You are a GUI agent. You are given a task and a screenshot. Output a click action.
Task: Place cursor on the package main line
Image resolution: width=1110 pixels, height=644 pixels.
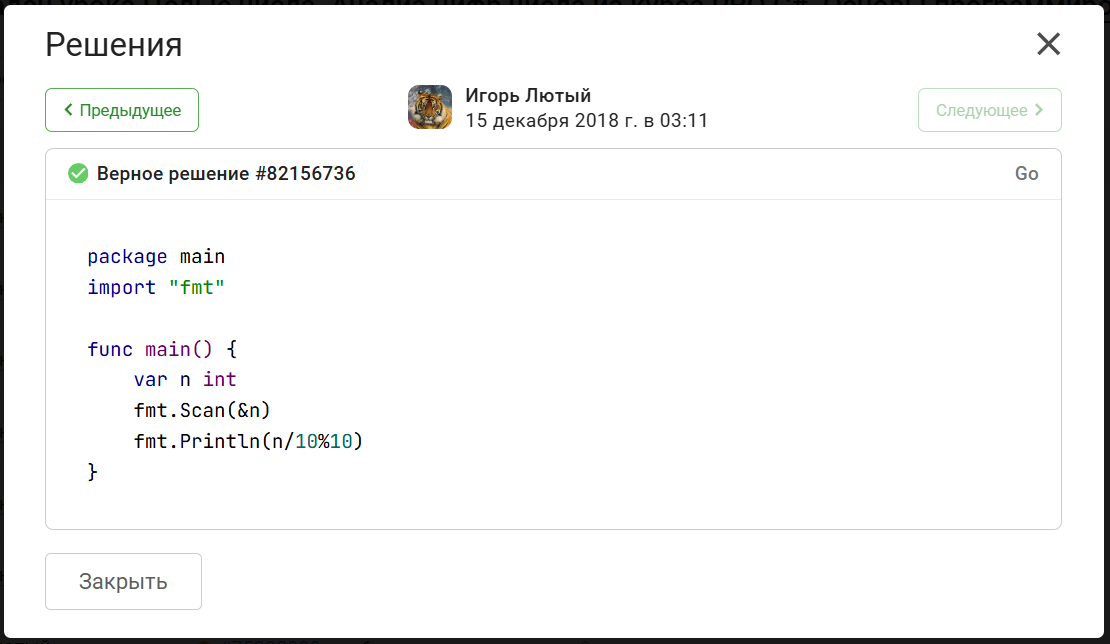[x=156, y=256]
